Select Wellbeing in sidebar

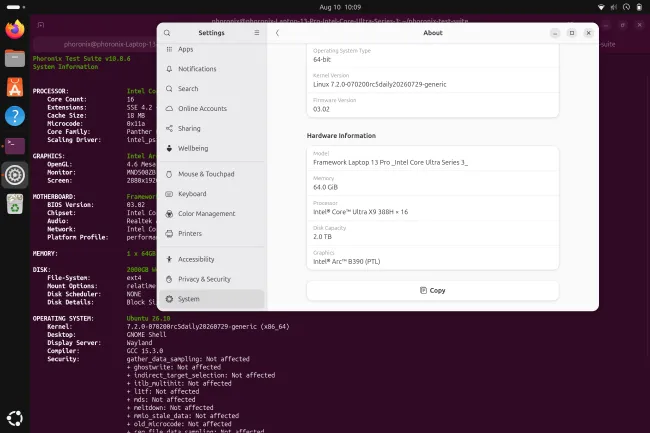[x=212, y=148]
